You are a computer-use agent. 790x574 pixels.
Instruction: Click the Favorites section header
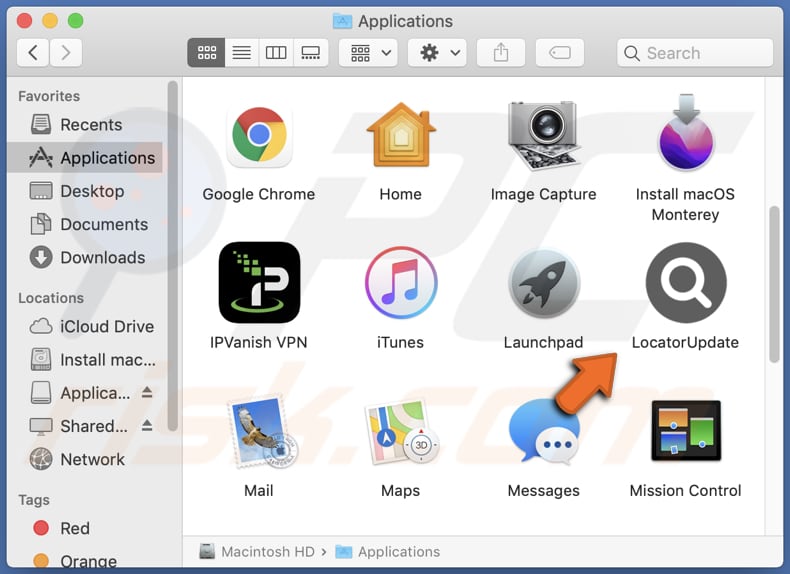(x=49, y=96)
